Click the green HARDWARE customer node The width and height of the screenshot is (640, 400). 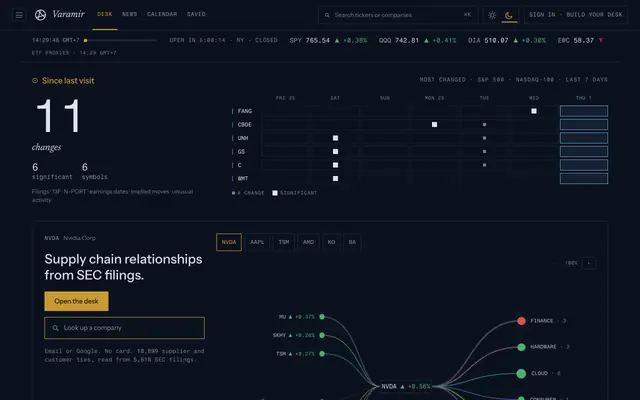pos(521,347)
